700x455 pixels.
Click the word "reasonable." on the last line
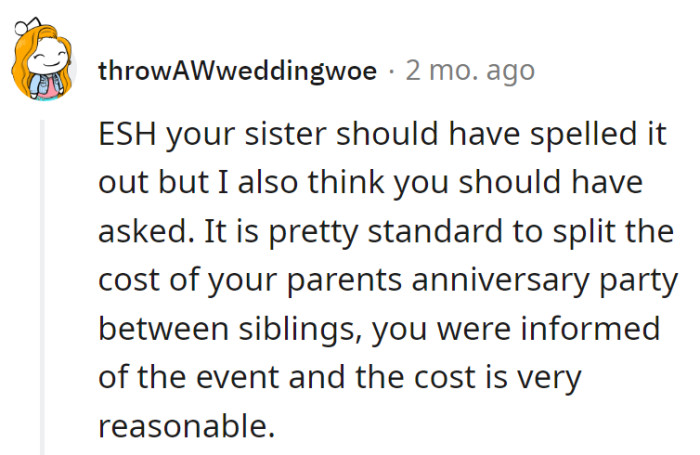pyautogui.click(x=186, y=425)
